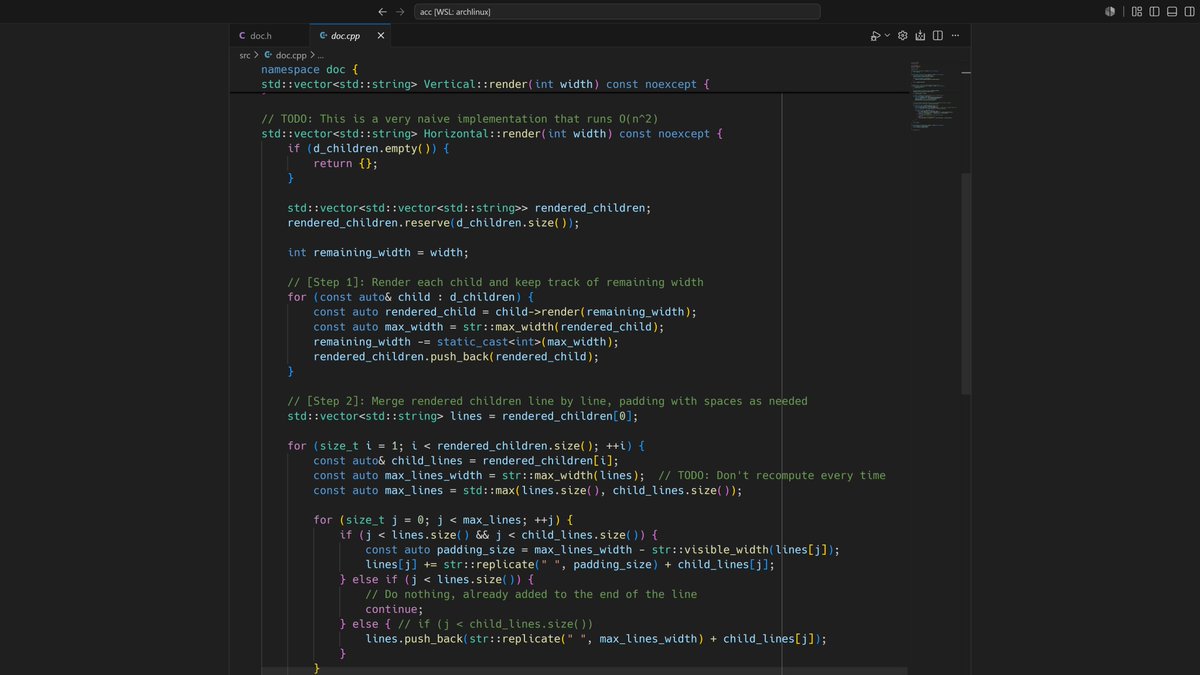Toggle the bottom panel visibility
The width and height of the screenshot is (1200, 675).
1172,11
